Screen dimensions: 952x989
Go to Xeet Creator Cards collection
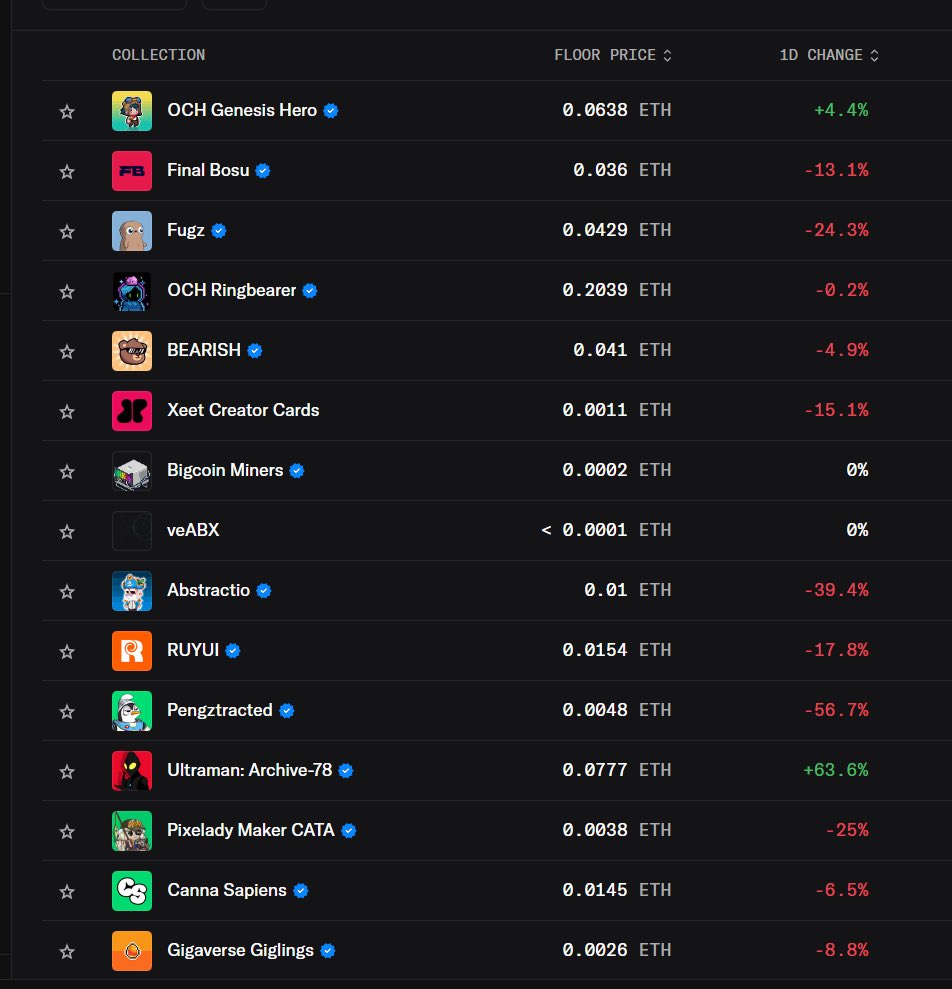[x=243, y=410]
